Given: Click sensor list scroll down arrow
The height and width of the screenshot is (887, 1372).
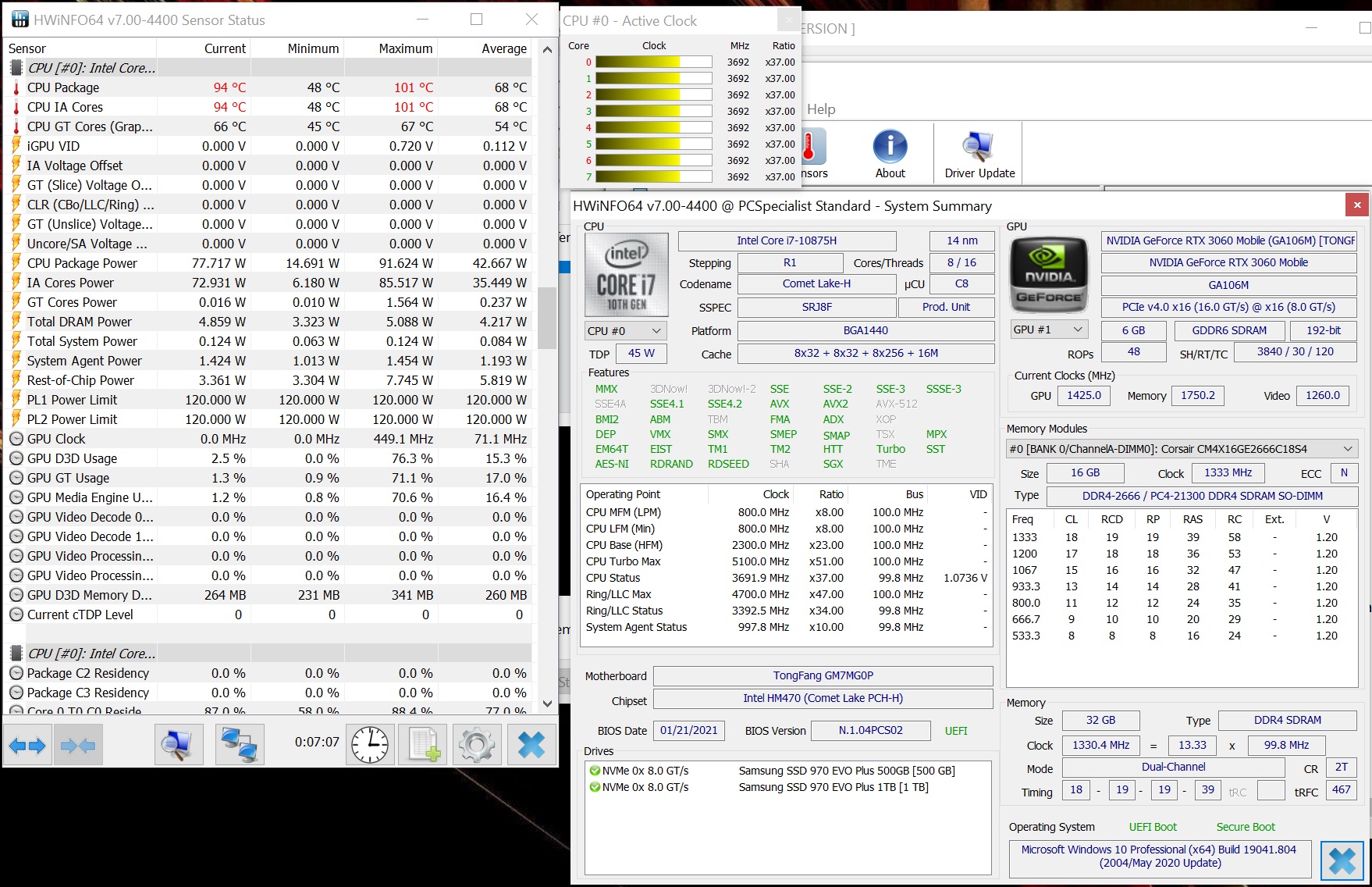Looking at the screenshot, I should pyautogui.click(x=547, y=704).
